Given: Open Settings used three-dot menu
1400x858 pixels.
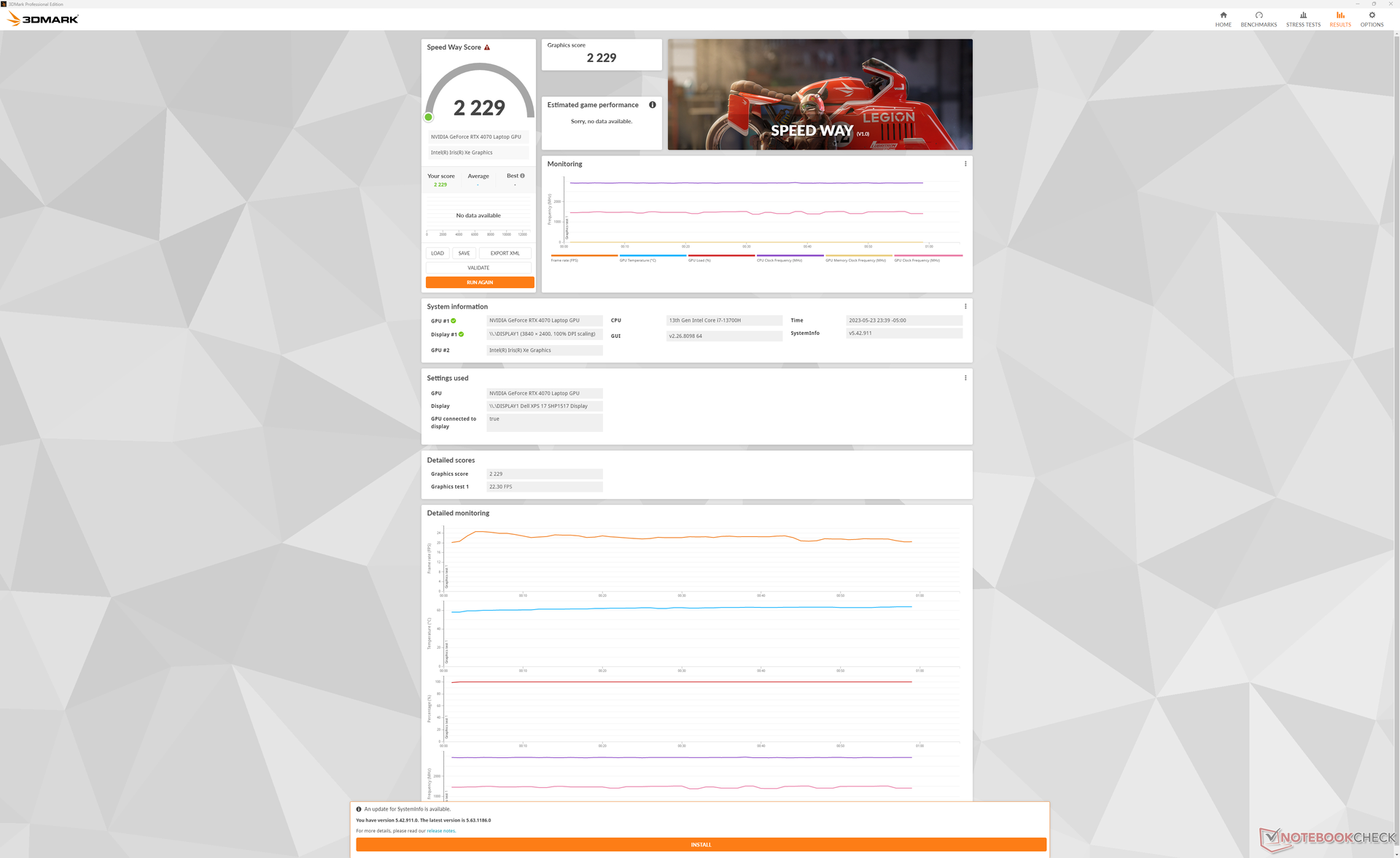Looking at the screenshot, I should pyautogui.click(x=965, y=378).
